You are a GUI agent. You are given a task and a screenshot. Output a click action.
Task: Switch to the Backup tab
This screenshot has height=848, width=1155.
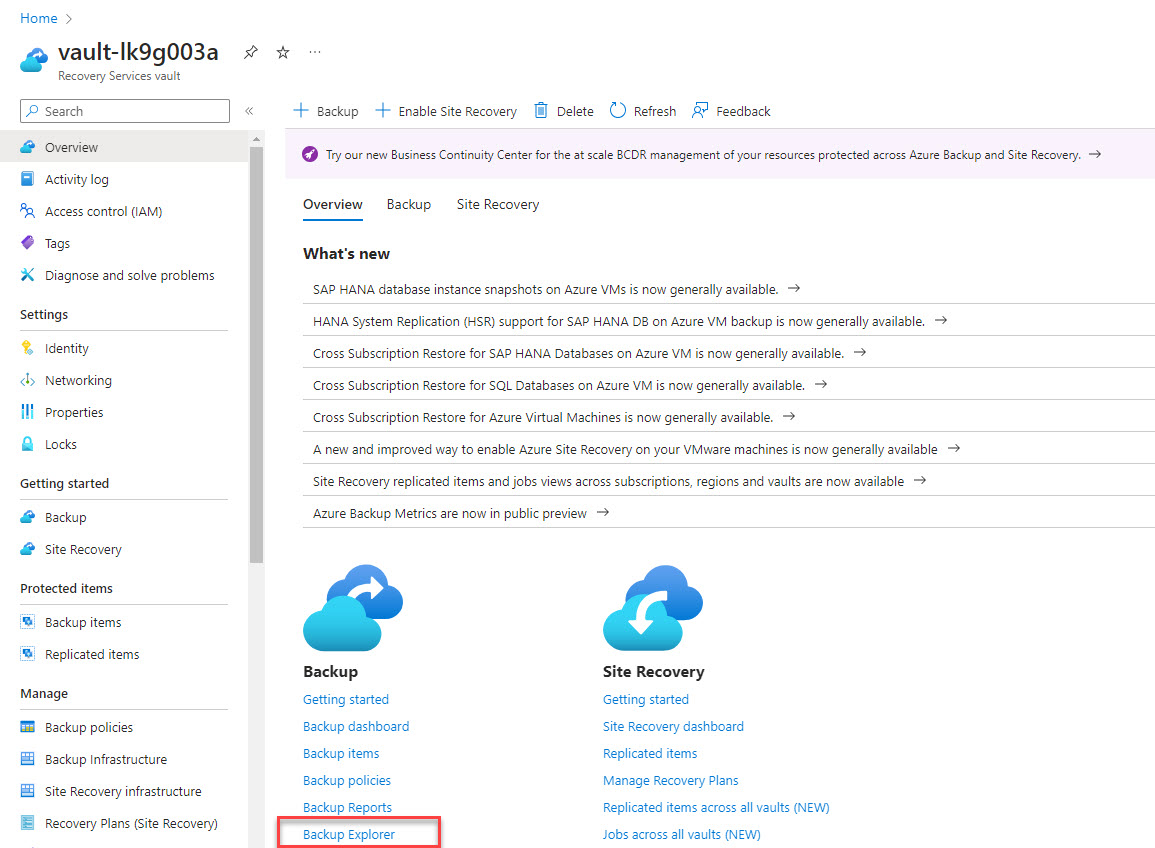coord(408,204)
